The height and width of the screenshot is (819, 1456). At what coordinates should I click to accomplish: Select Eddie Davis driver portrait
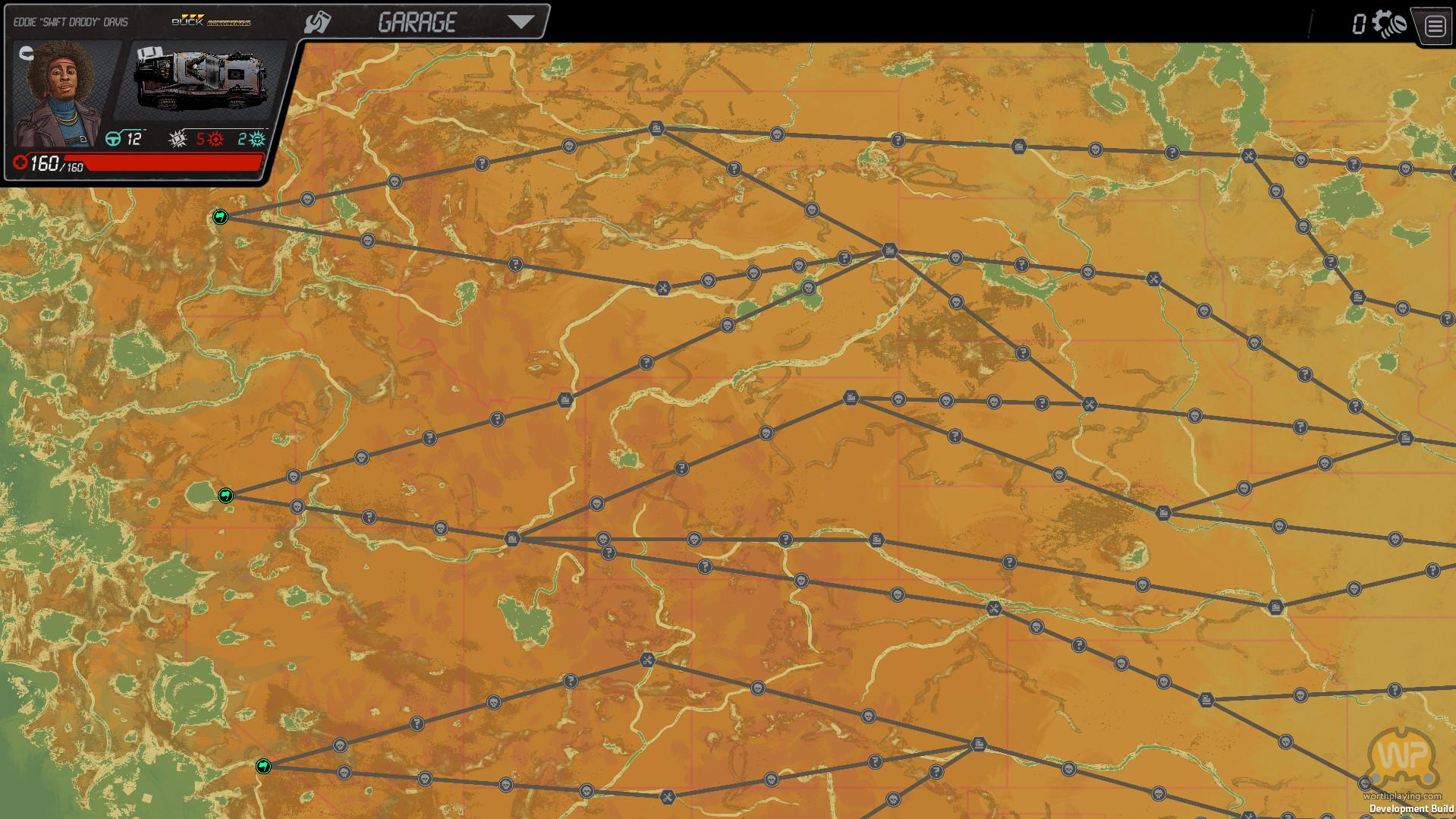point(59,93)
